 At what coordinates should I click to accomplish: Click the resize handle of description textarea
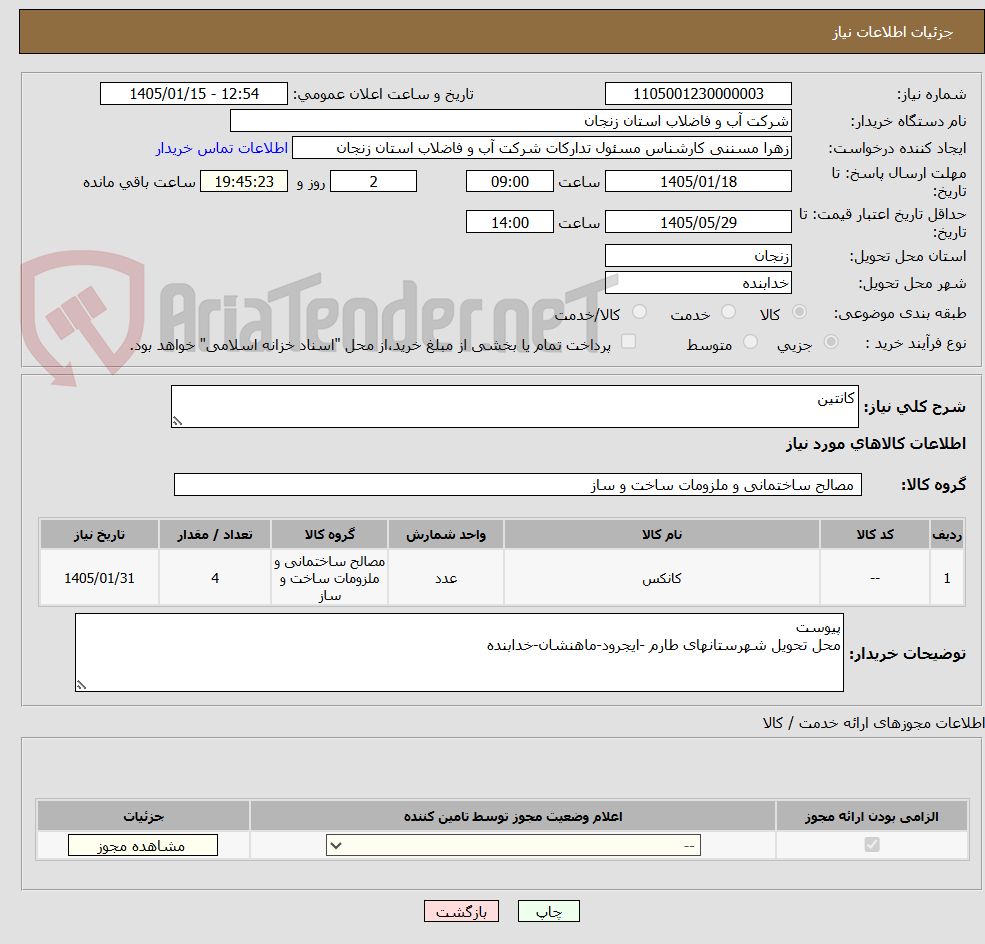(177, 421)
